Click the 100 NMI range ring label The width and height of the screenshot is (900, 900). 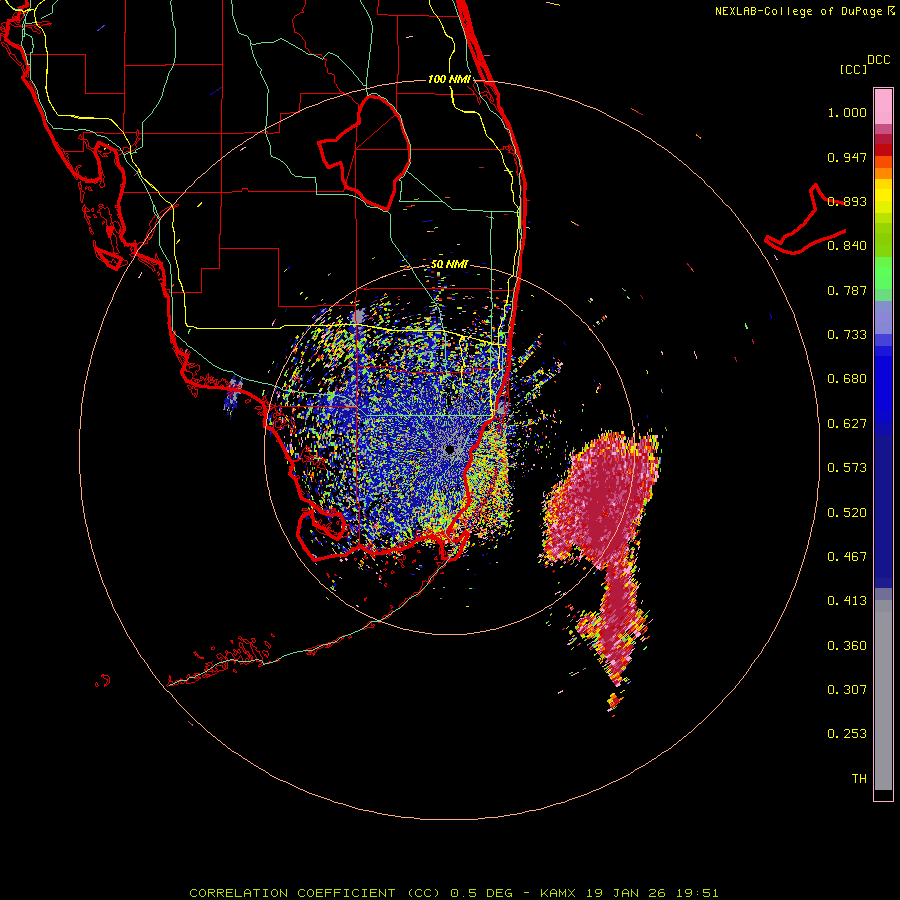tap(449, 79)
